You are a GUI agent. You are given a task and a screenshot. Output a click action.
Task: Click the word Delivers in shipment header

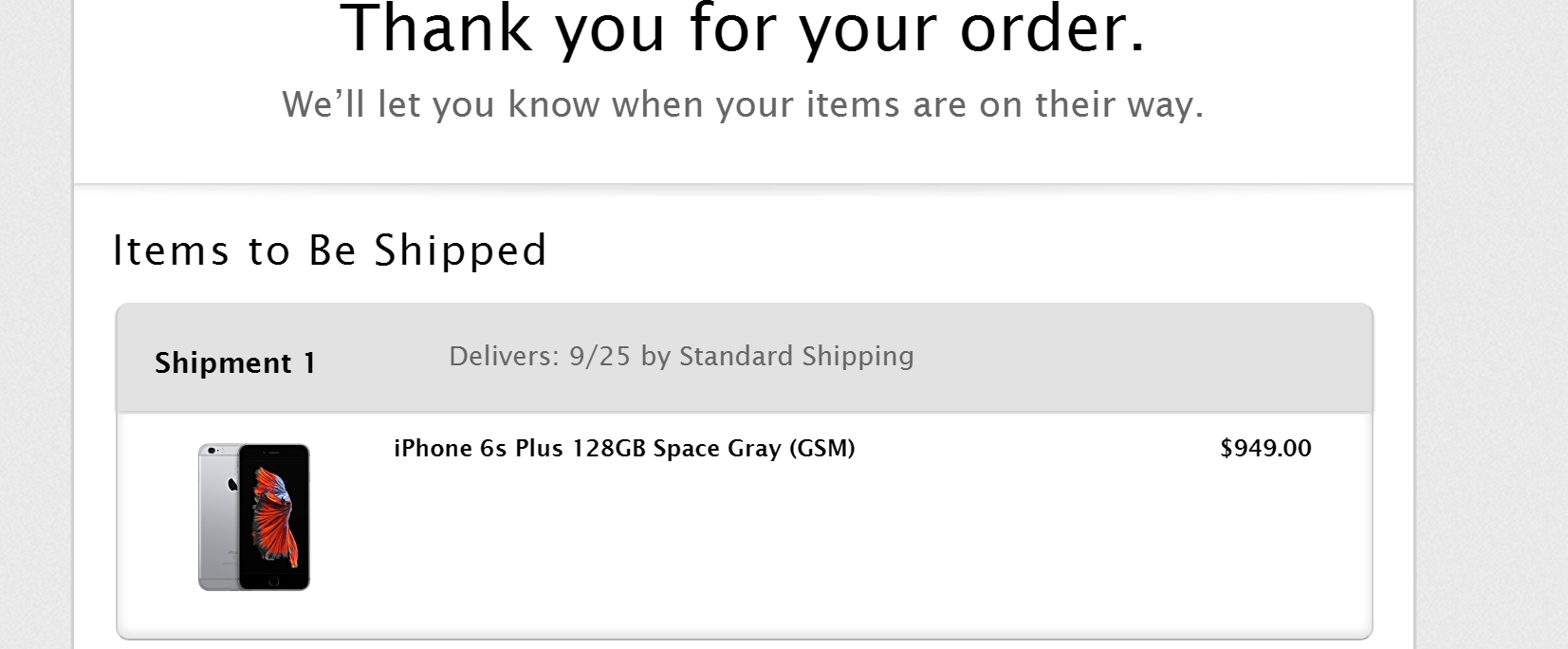[504, 357]
